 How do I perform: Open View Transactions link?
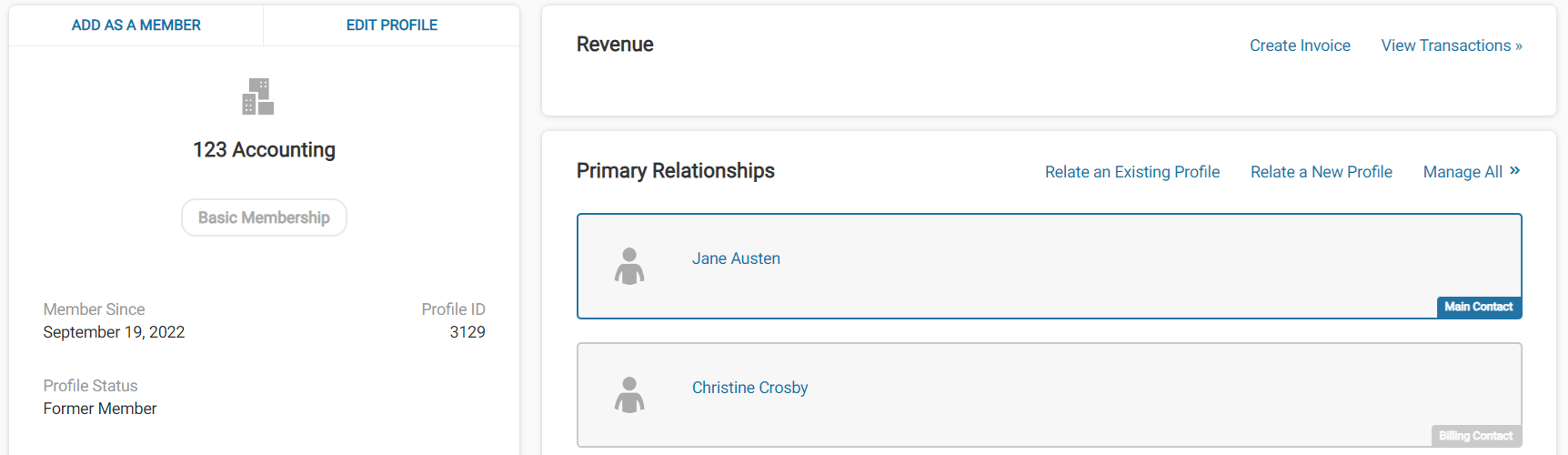1452,45
